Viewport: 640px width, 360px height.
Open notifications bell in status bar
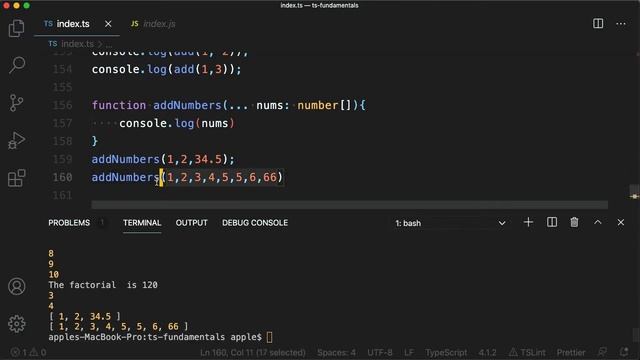(624, 352)
